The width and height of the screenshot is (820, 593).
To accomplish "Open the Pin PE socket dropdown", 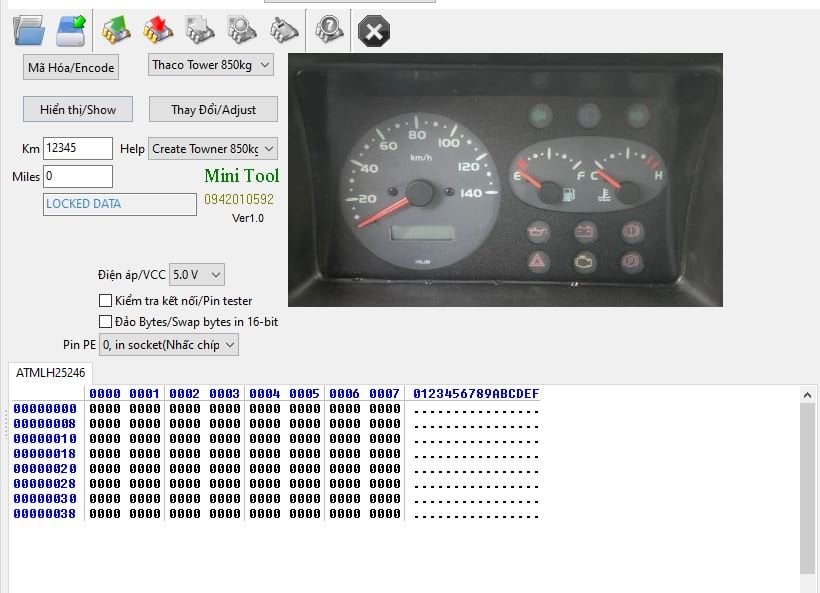I will click(x=169, y=345).
